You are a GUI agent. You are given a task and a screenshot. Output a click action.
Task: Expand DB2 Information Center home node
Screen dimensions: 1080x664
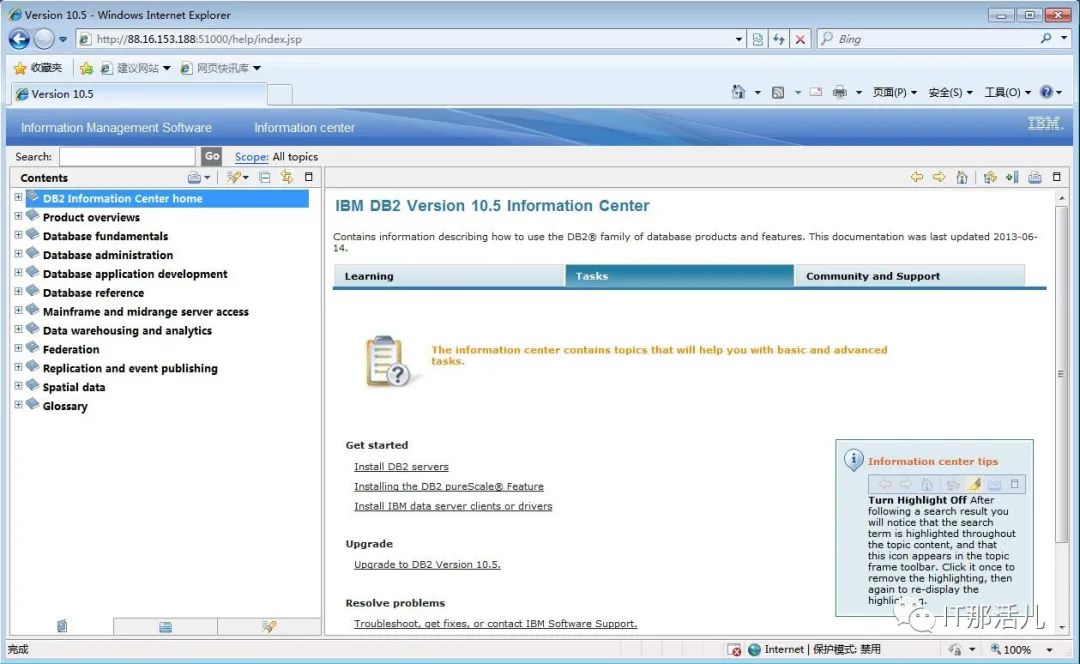pos(19,197)
